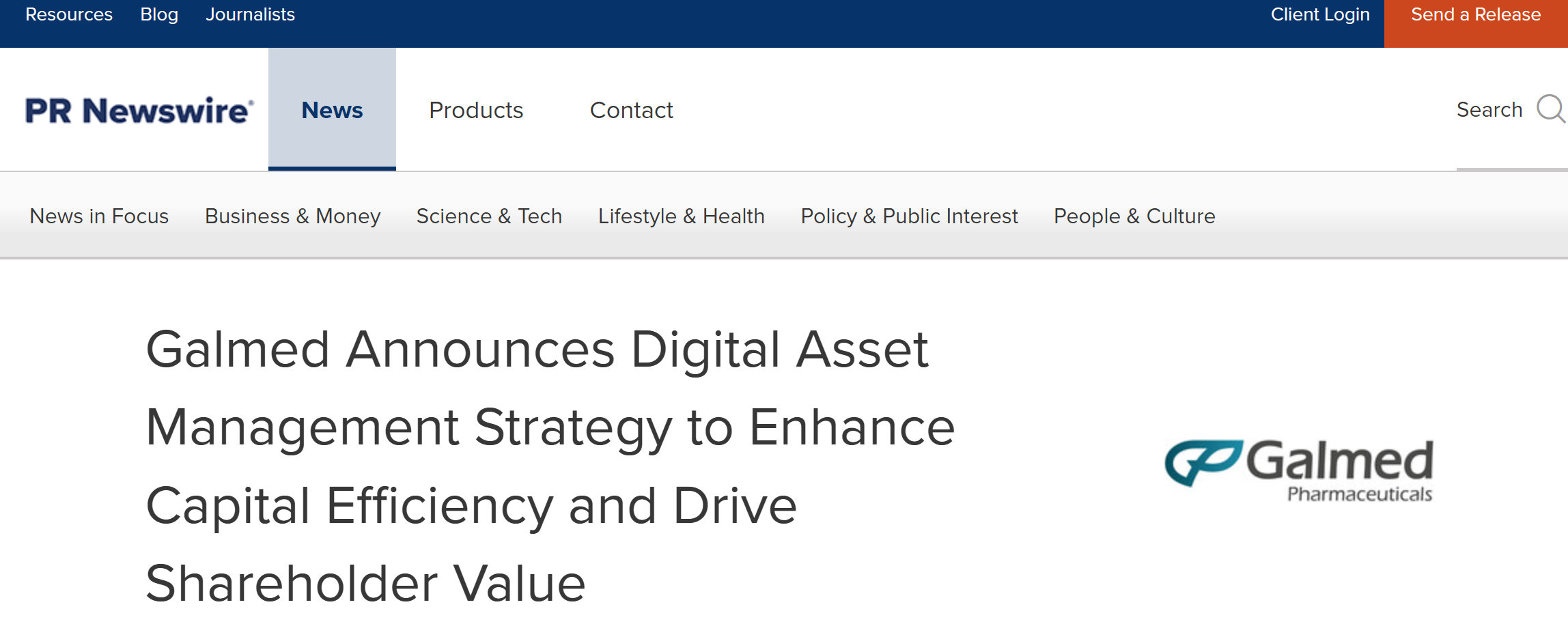Select the News tab

332,110
